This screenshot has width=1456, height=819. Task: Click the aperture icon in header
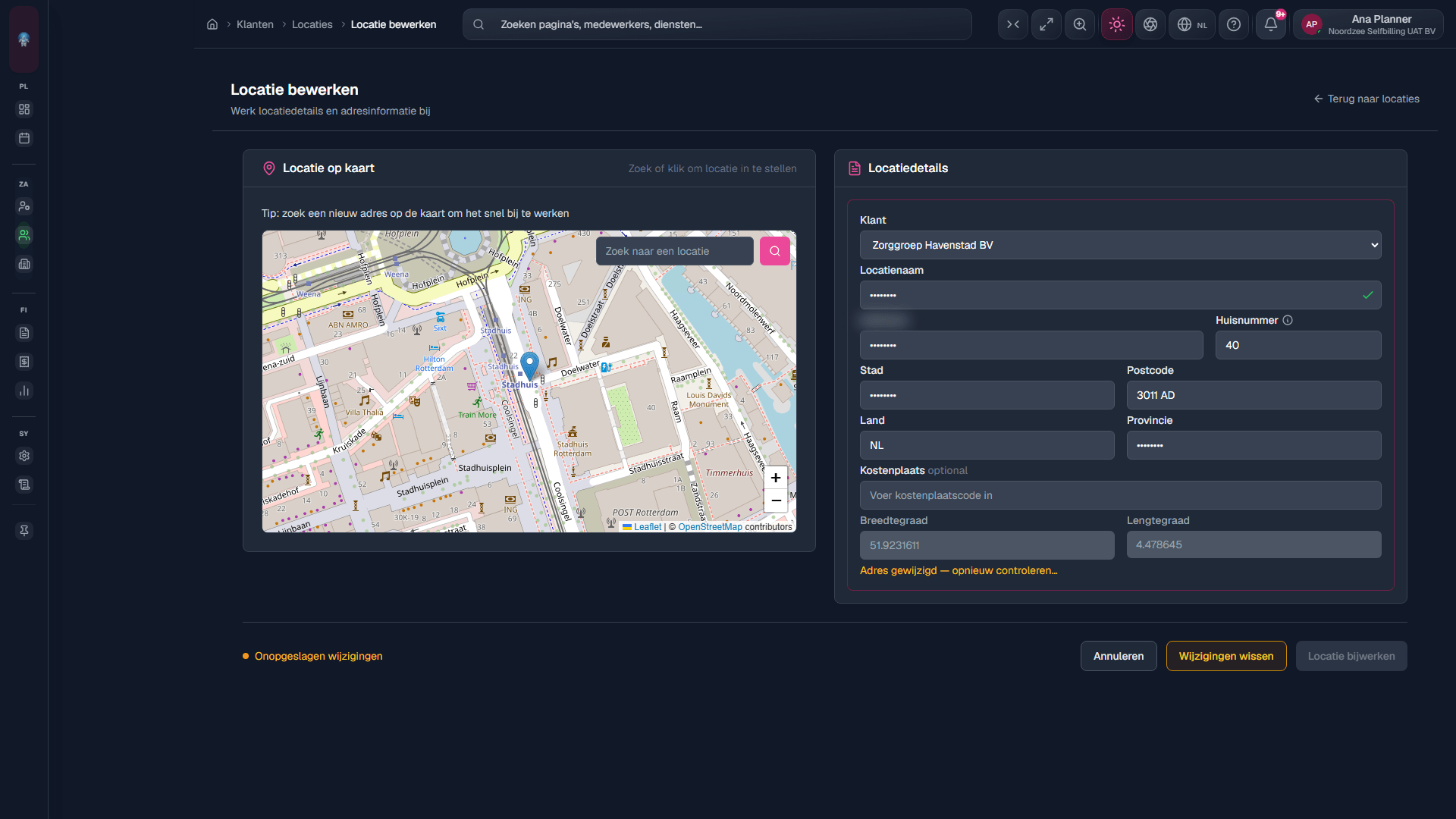click(1150, 24)
